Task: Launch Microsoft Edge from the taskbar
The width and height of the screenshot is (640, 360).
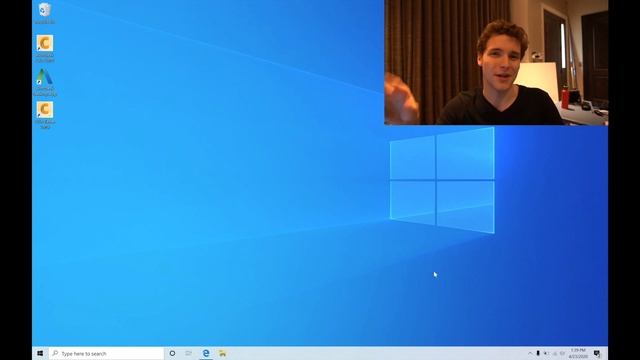Action: [x=206, y=353]
